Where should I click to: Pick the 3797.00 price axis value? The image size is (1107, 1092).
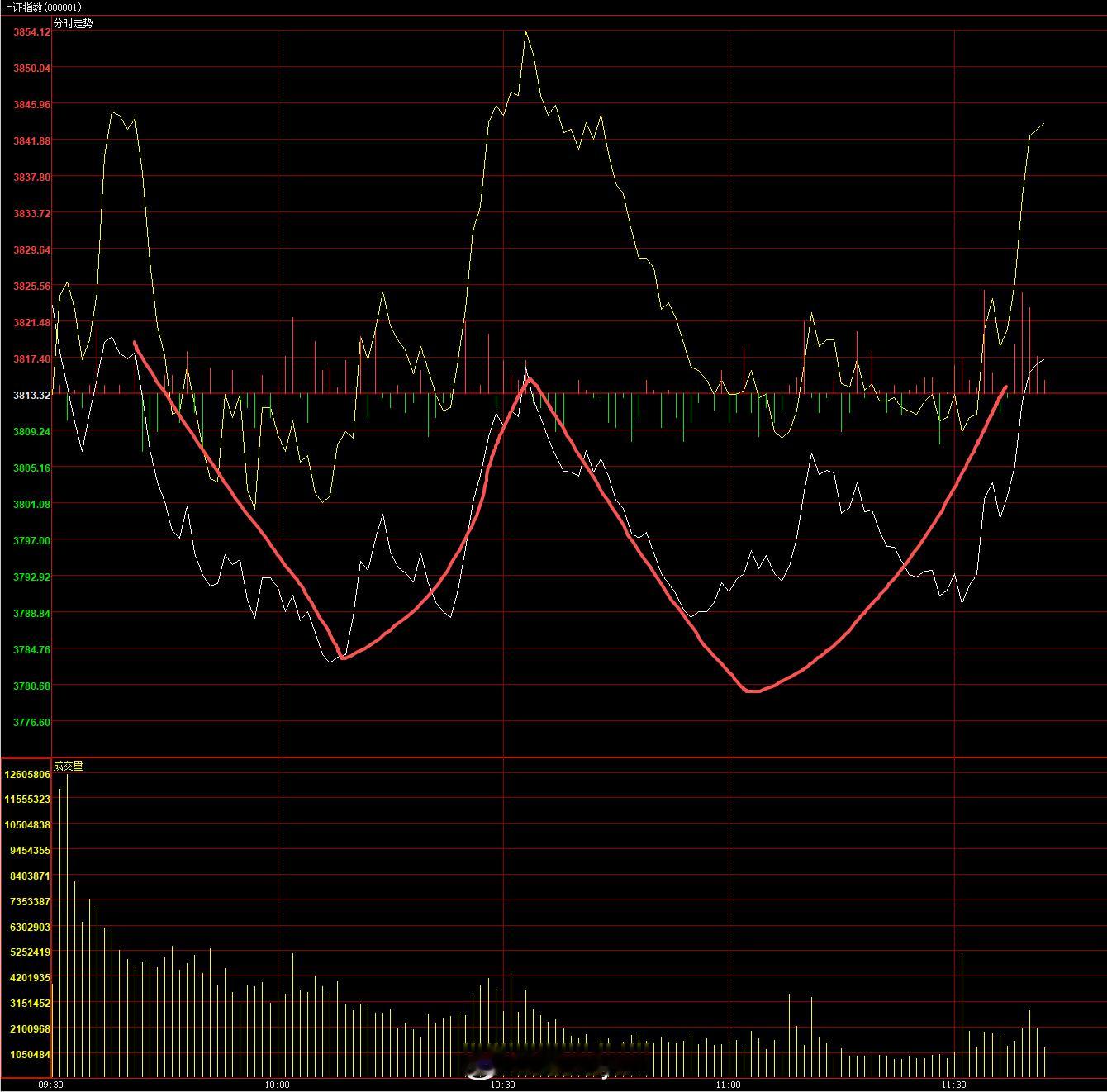tap(31, 540)
